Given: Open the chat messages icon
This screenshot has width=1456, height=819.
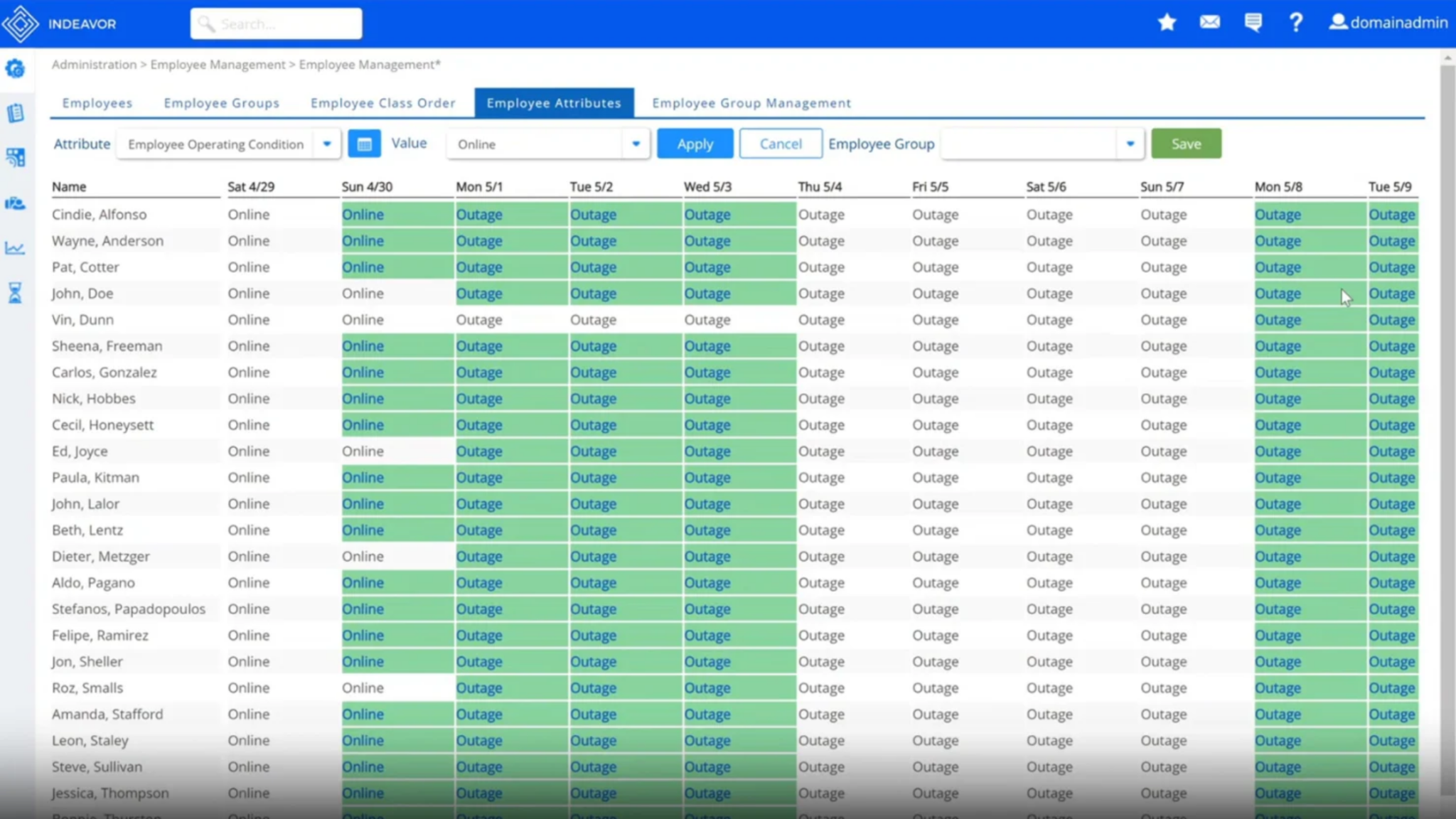Looking at the screenshot, I should tap(1253, 23).
